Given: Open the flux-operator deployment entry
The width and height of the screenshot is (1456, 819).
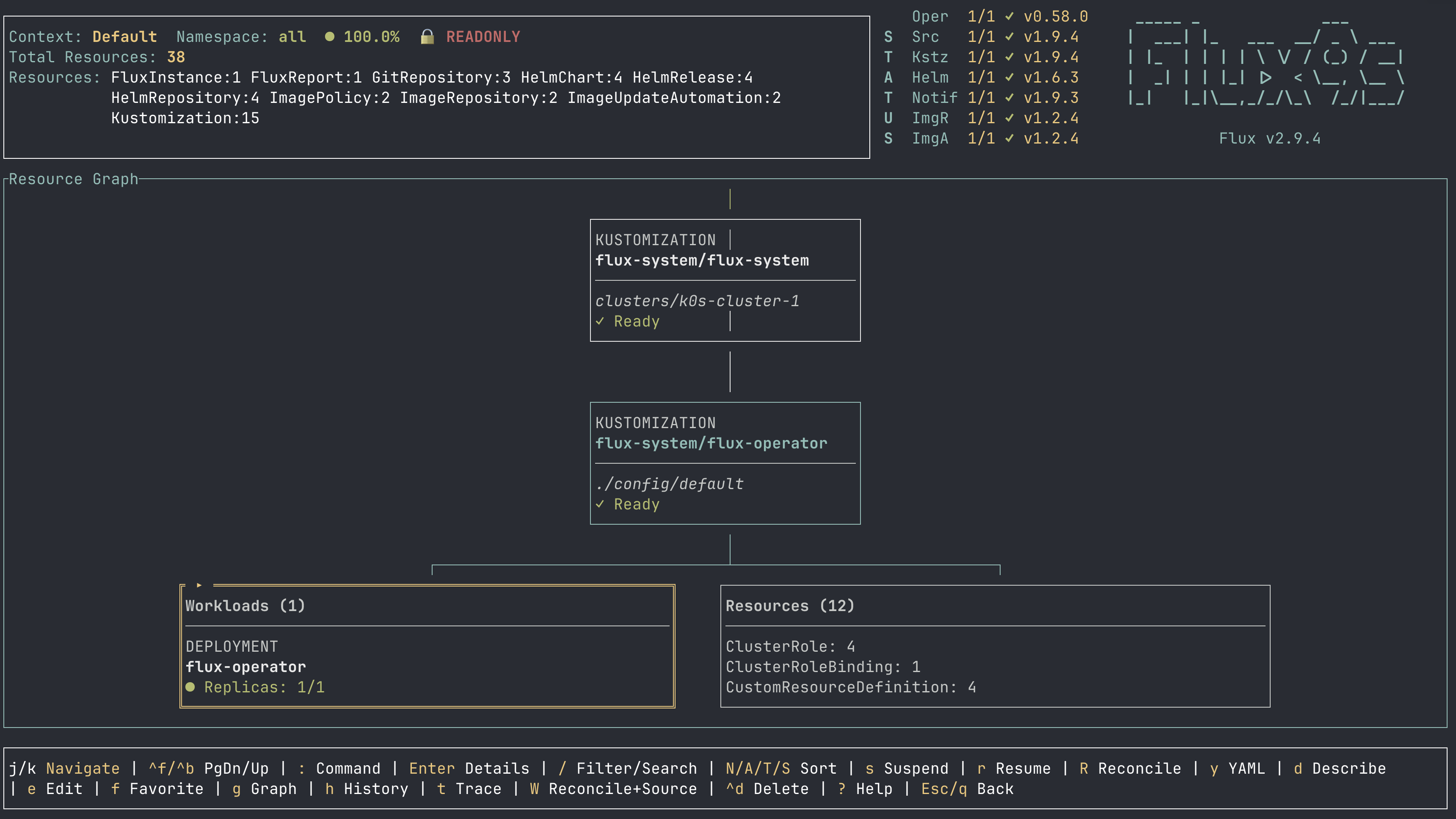Looking at the screenshot, I should point(246,667).
